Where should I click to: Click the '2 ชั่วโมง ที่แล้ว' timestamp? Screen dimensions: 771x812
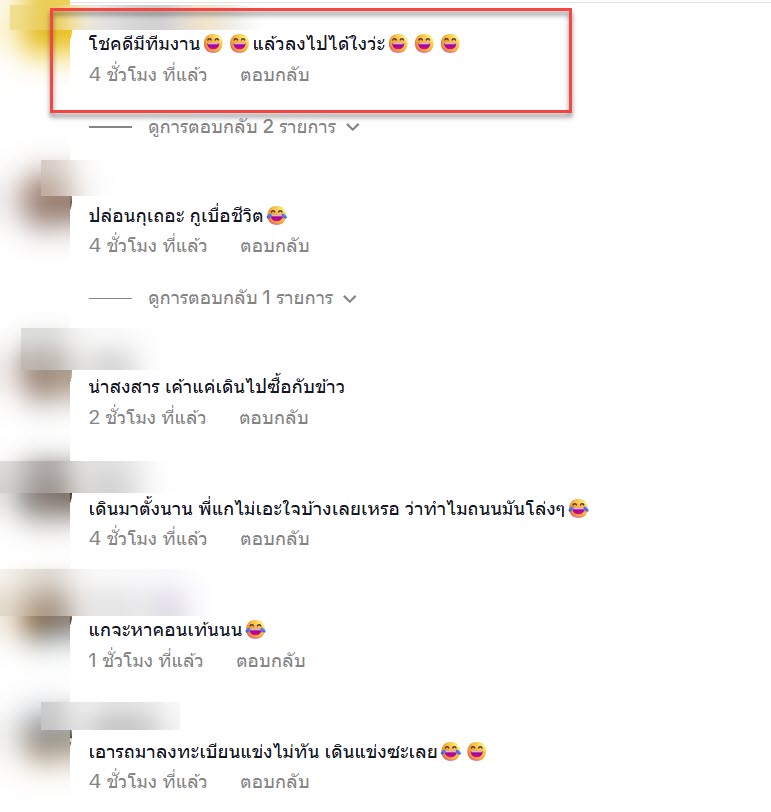coord(148,417)
